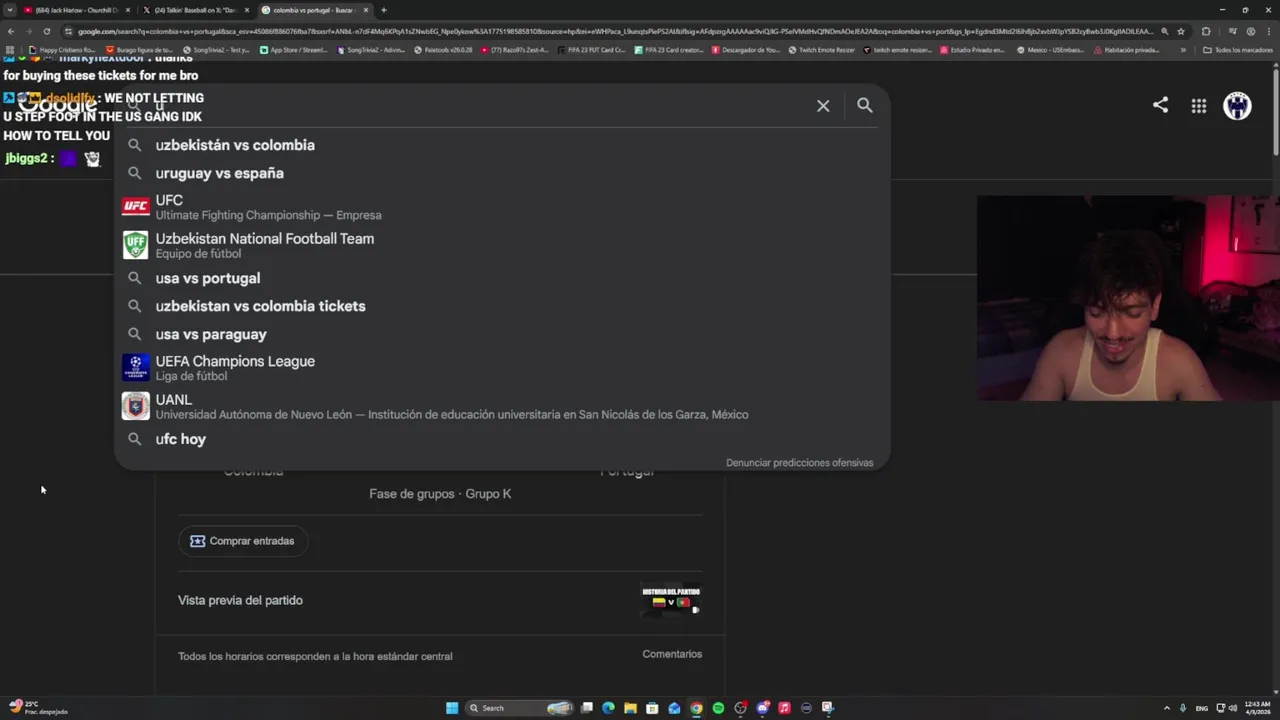The height and width of the screenshot is (720, 1280).
Task: Reload the page
Action: pos(46,31)
